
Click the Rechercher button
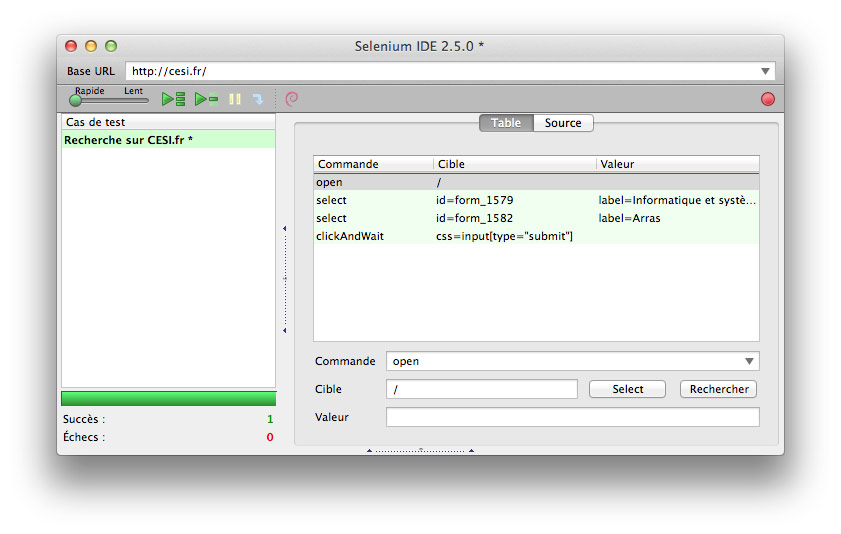tap(719, 389)
